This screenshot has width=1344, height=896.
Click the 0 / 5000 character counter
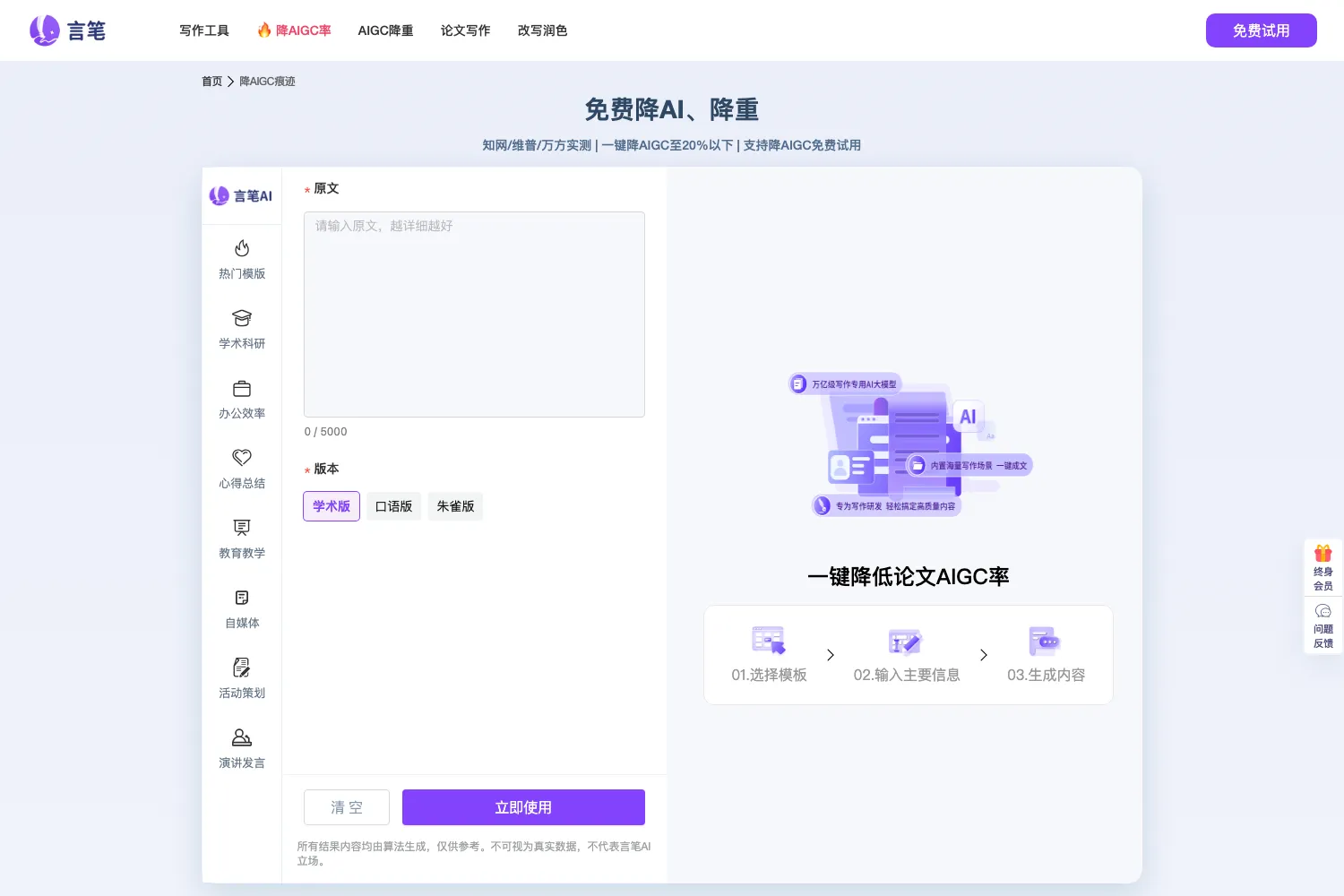[x=325, y=432]
